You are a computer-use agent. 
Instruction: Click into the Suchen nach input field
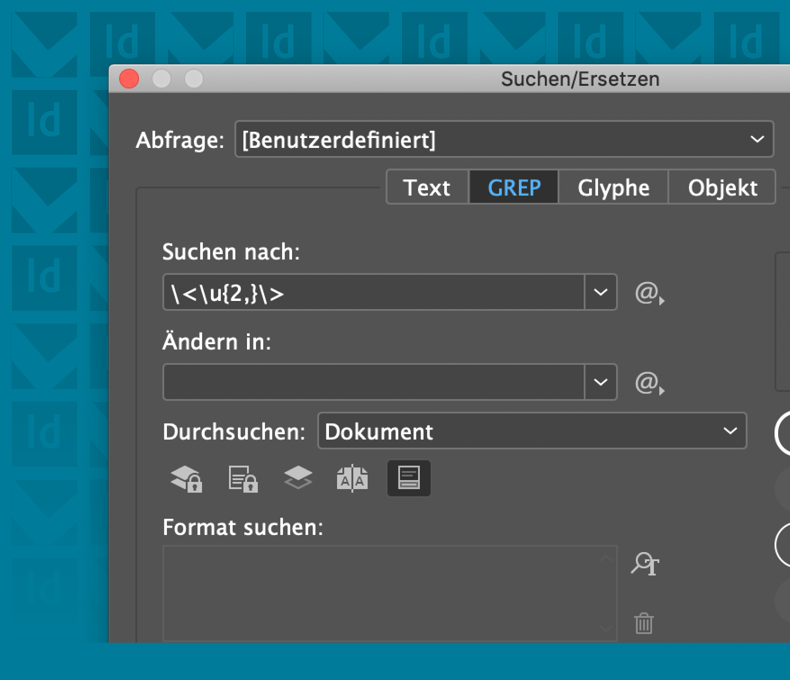tap(374, 292)
